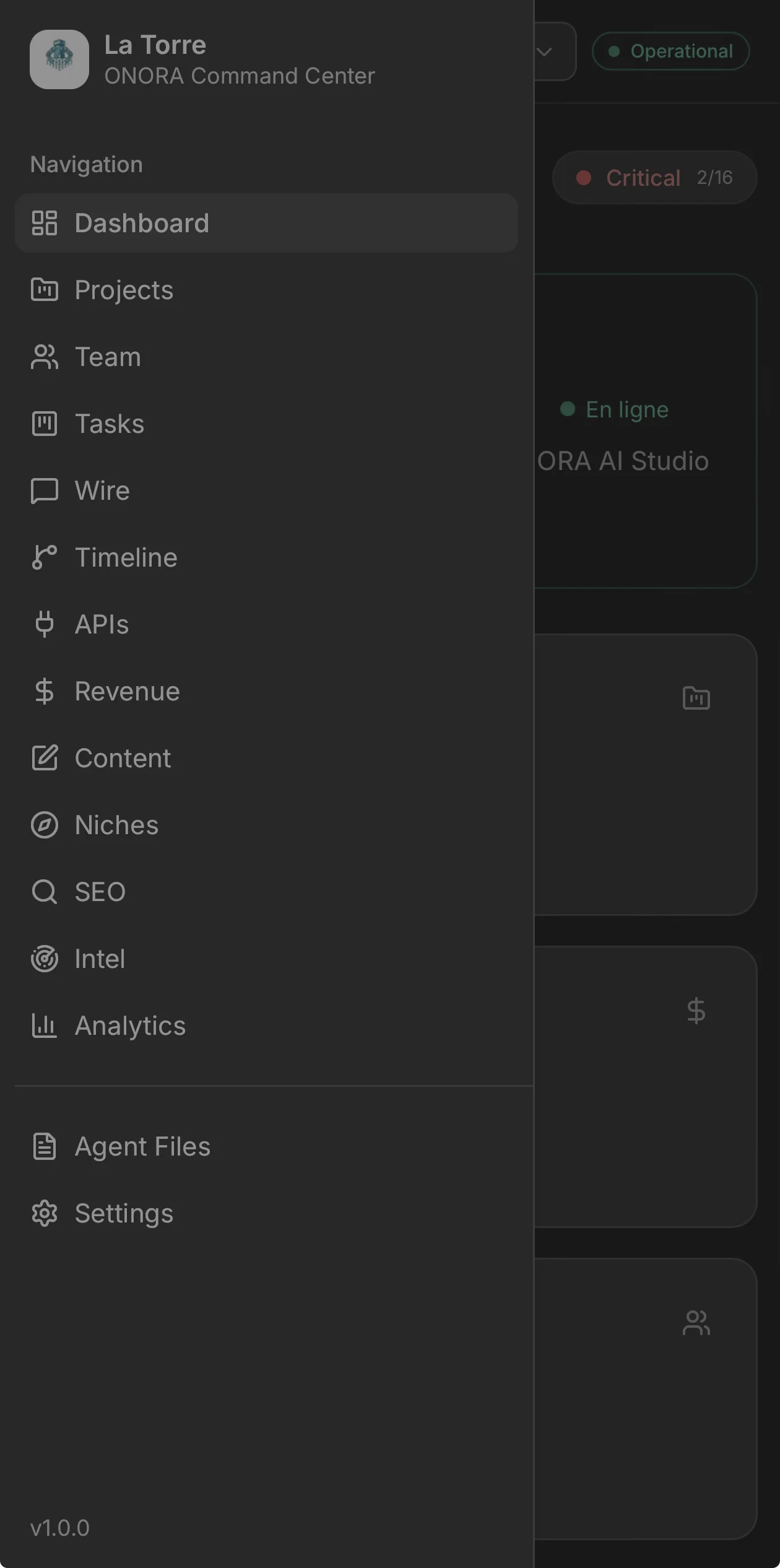The width and height of the screenshot is (780, 1568).
Task: Open the Niches compass icon
Action: point(45,825)
